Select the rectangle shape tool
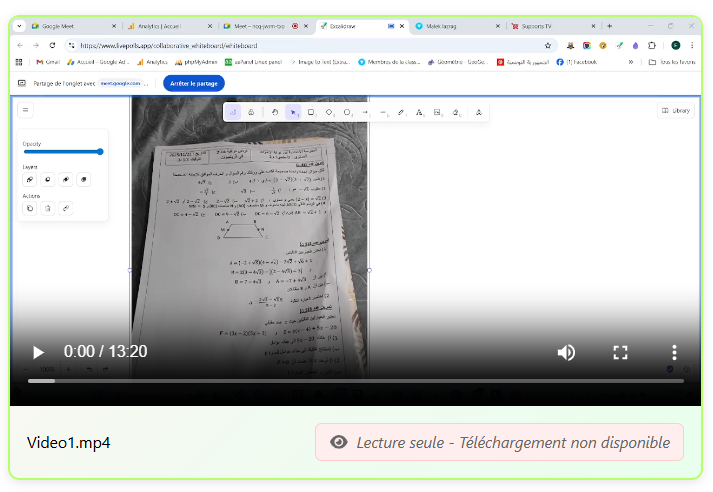 click(x=311, y=113)
